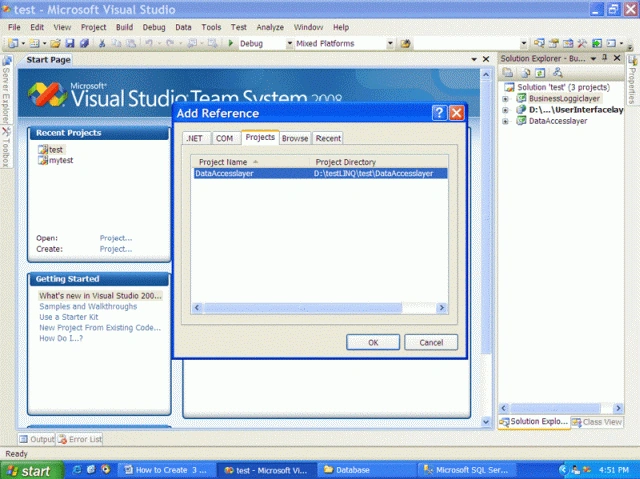This screenshot has height=479, width=640.
Task: Click View Class Diagram icon
Action: (x=558, y=73)
